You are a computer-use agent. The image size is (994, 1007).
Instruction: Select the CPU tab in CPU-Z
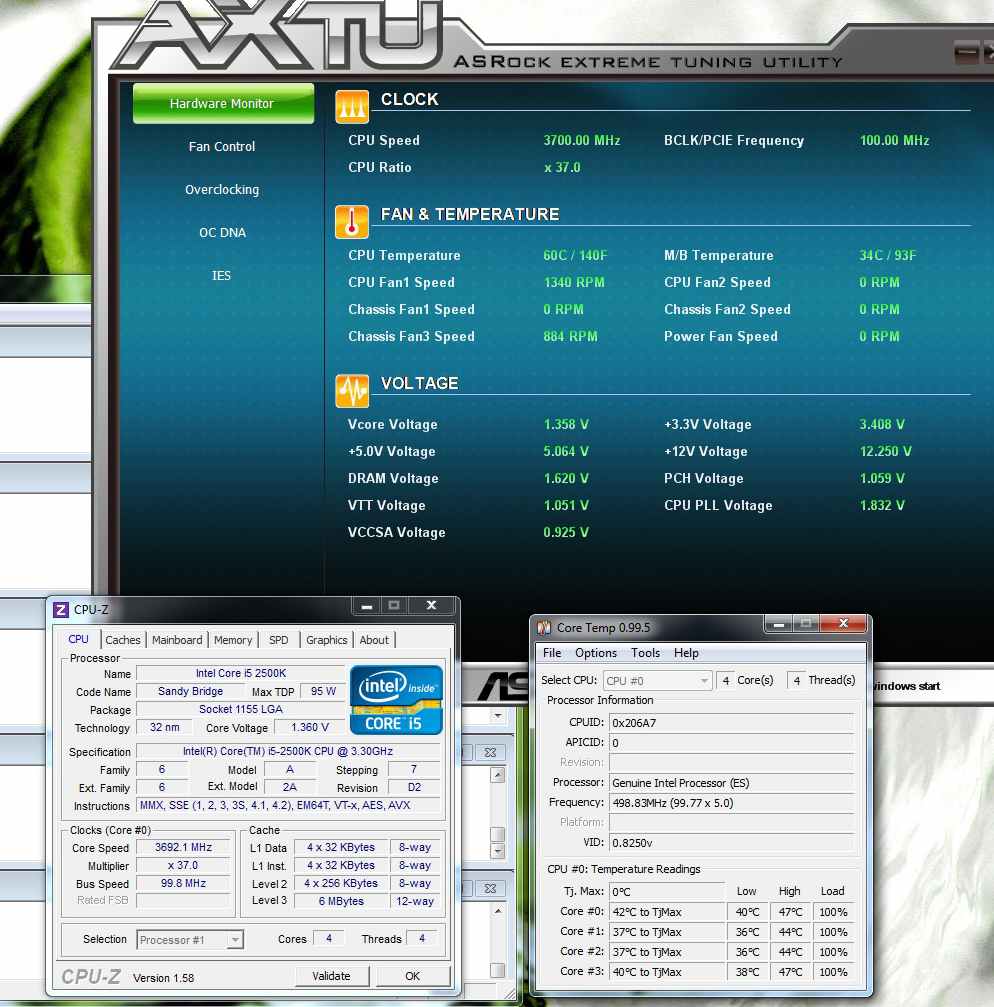pyautogui.click(x=78, y=639)
